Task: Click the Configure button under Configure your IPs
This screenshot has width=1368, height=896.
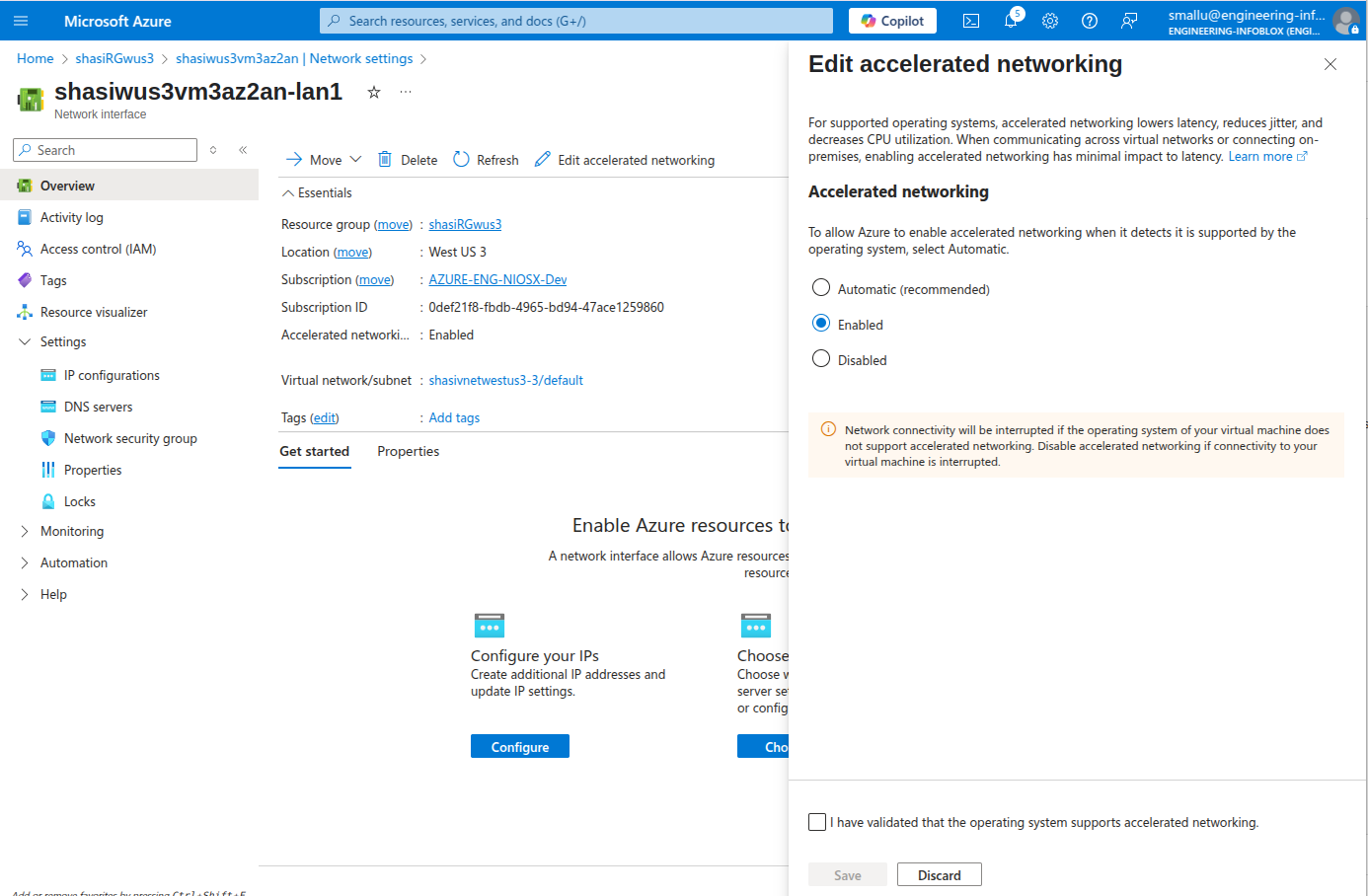Action: pyautogui.click(x=520, y=747)
